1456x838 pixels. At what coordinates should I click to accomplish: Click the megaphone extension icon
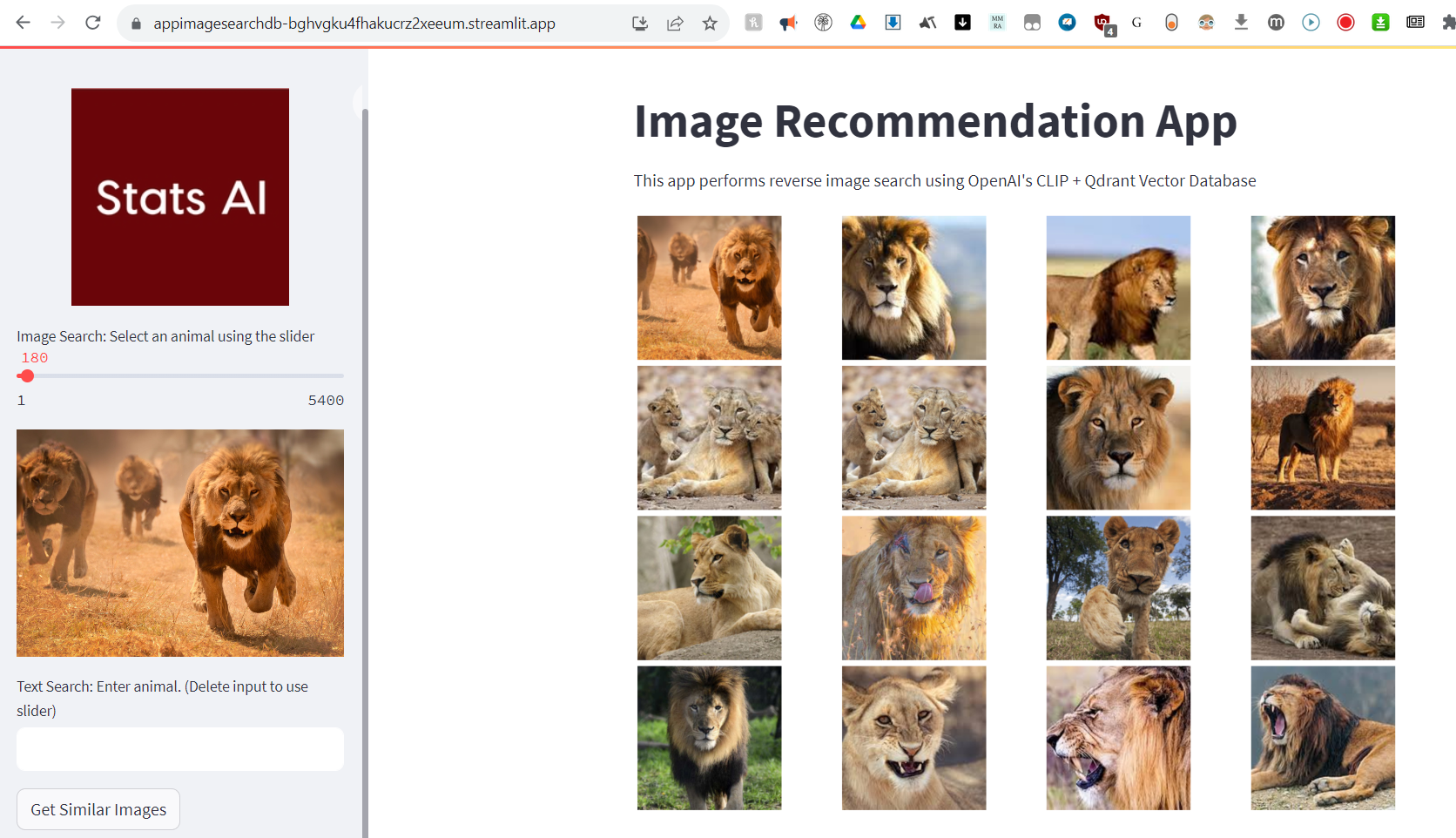tap(788, 23)
